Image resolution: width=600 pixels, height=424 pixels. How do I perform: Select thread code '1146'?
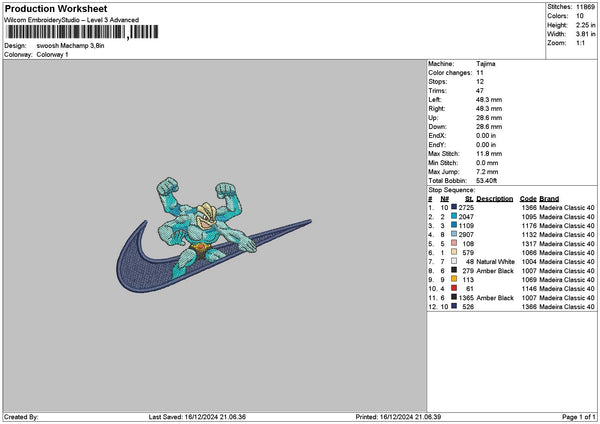pyautogui.click(x=529, y=289)
